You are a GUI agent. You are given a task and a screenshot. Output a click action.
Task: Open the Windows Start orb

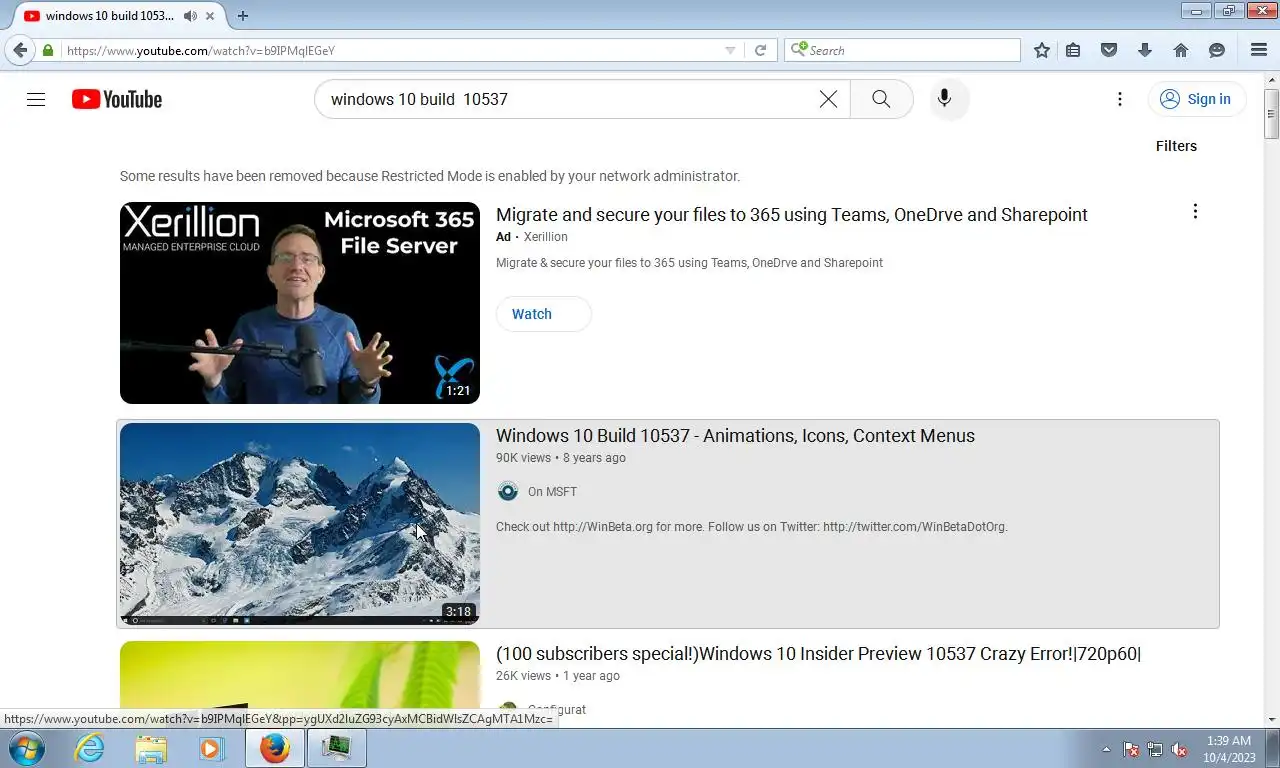point(27,748)
